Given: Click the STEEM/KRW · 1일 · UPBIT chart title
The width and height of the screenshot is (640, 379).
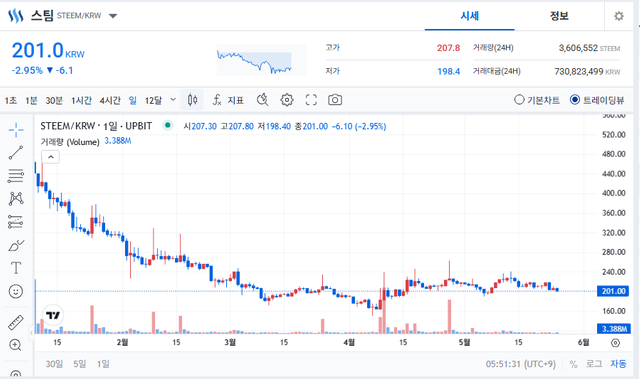Looking at the screenshot, I should (x=96, y=126).
